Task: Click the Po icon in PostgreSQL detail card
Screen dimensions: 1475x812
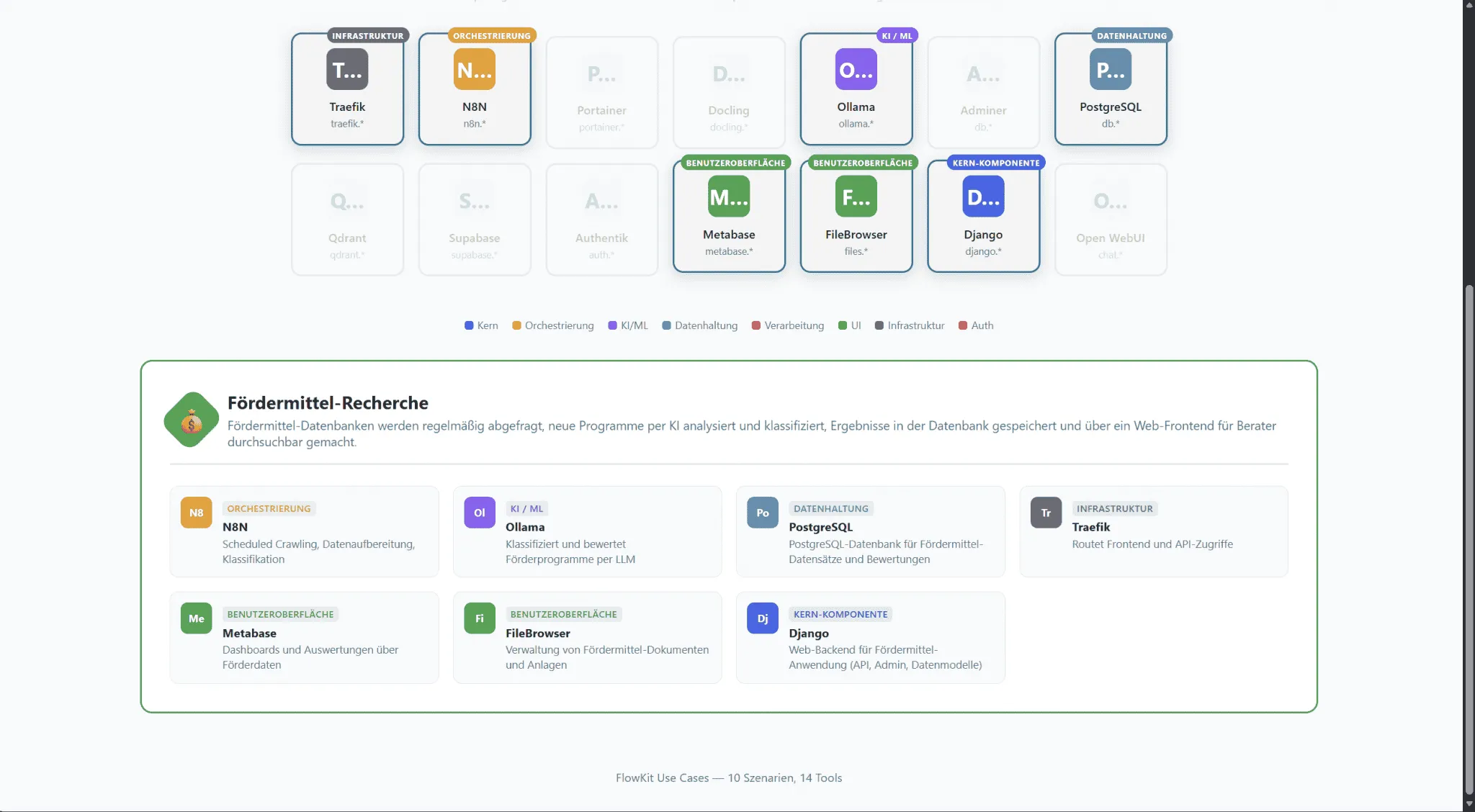Action: click(763, 513)
